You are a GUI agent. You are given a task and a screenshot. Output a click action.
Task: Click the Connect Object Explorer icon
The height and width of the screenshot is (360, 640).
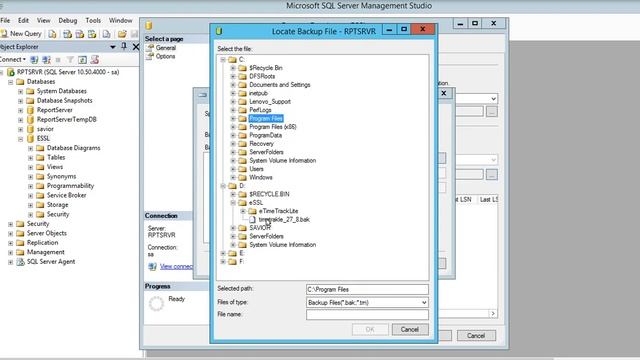tap(34, 60)
